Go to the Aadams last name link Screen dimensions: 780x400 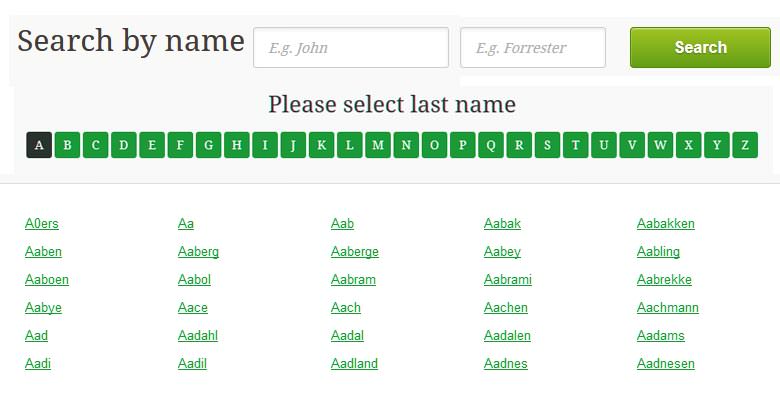pyautogui.click(x=660, y=336)
